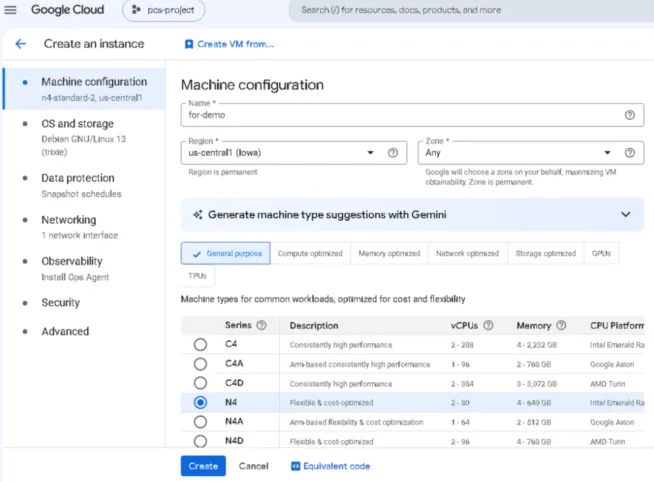The height and width of the screenshot is (482, 654).
Task: Click the Description column header
Action: click(x=314, y=326)
